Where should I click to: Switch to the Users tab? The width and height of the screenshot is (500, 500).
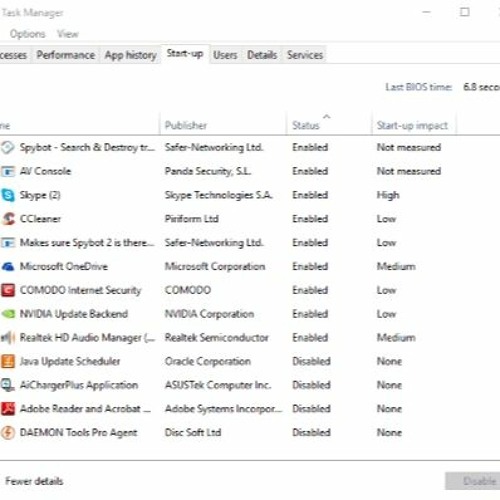click(x=225, y=55)
